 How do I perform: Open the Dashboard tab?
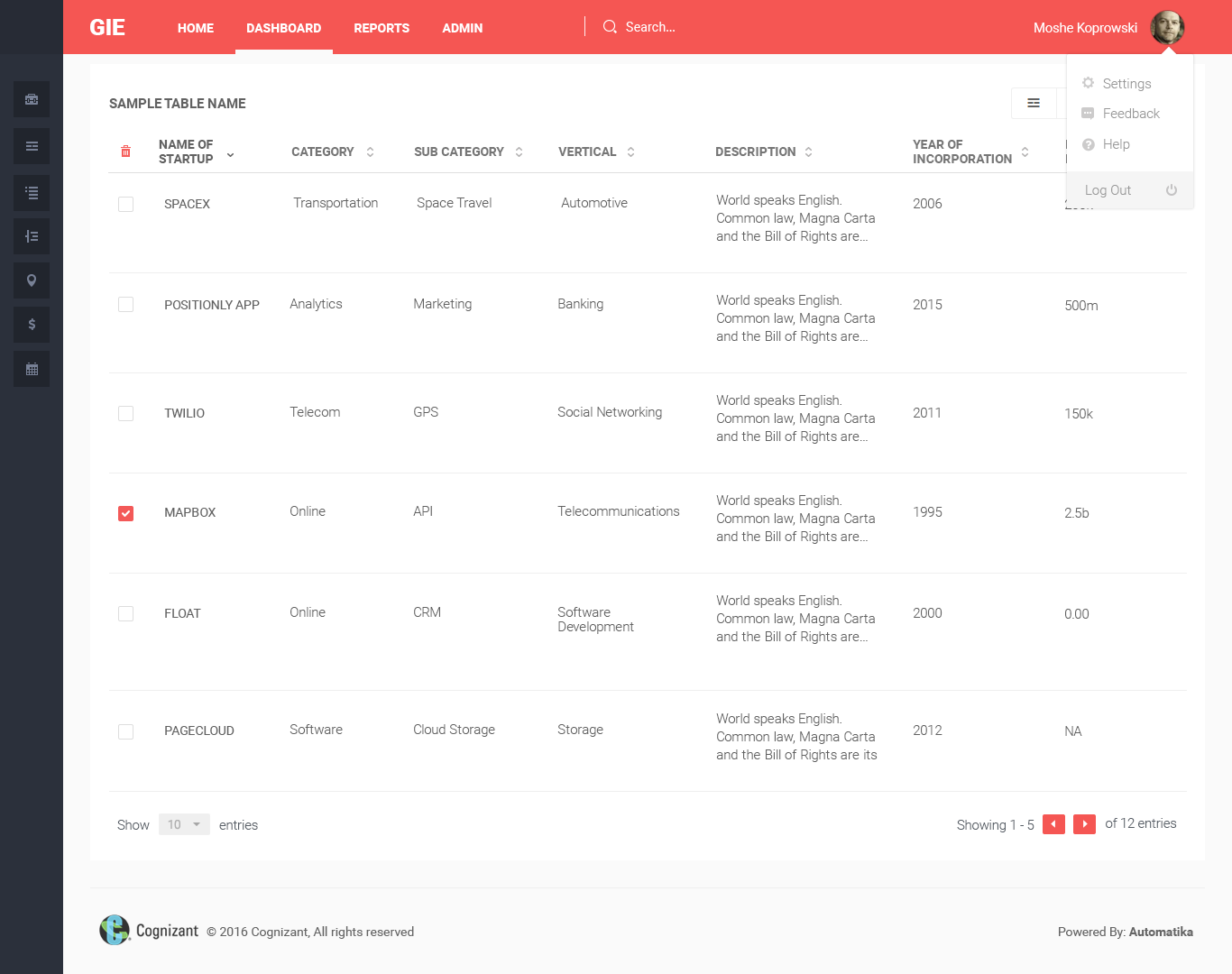(x=284, y=28)
